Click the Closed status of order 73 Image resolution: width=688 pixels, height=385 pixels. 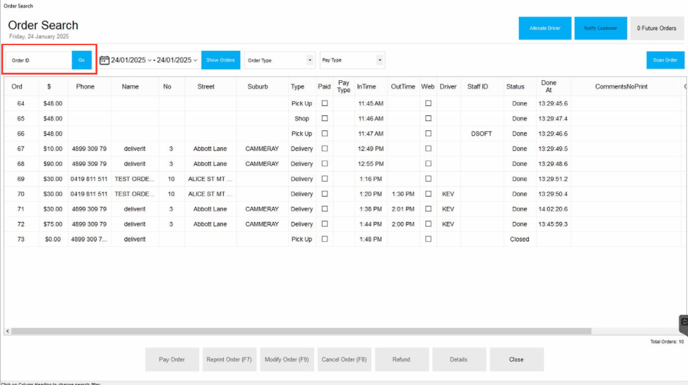coord(520,239)
